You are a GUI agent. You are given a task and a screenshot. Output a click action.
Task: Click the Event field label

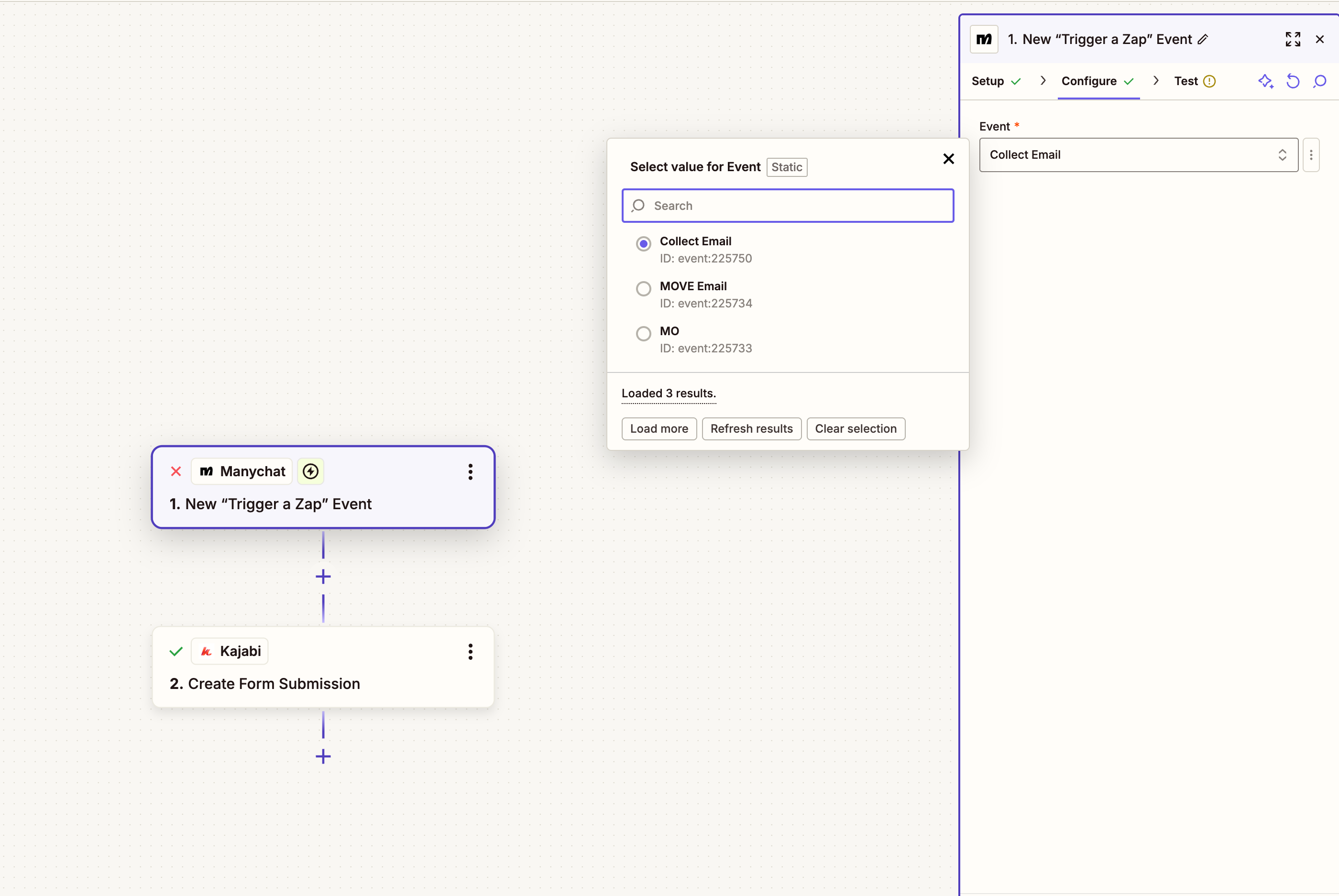pos(994,126)
